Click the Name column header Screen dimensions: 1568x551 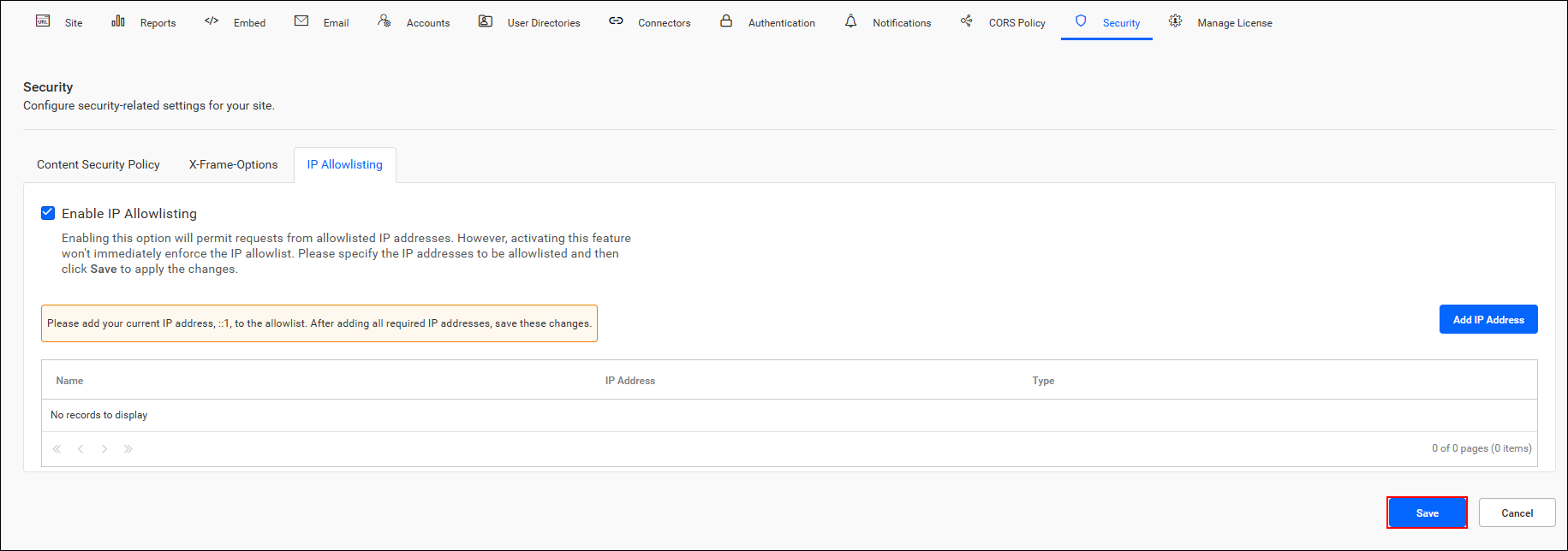tap(69, 381)
